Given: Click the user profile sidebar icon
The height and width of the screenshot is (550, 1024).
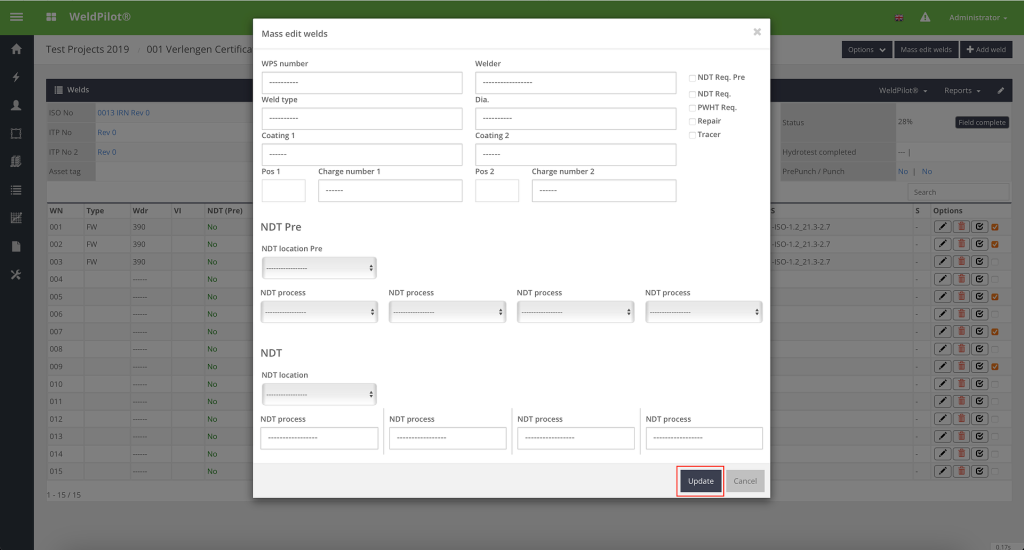Looking at the screenshot, I should (x=16, y=105).
